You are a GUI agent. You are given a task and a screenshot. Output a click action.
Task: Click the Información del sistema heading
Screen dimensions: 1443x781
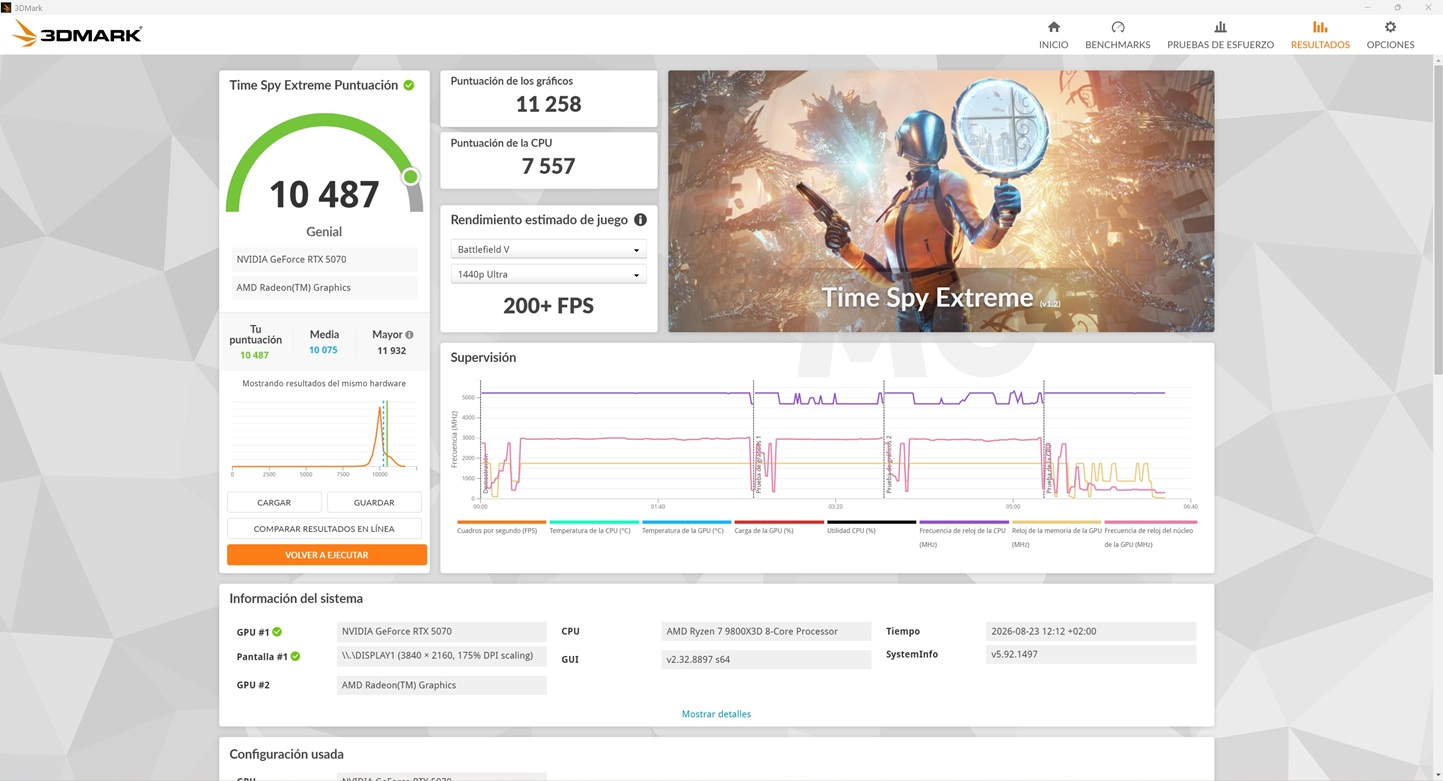click(x=296, y=598)
